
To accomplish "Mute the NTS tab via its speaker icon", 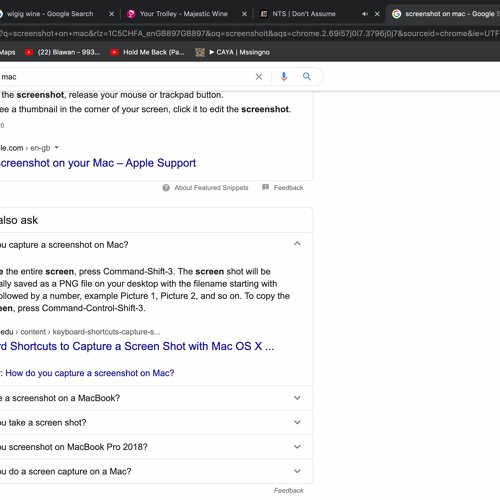I will click(365, 14).
